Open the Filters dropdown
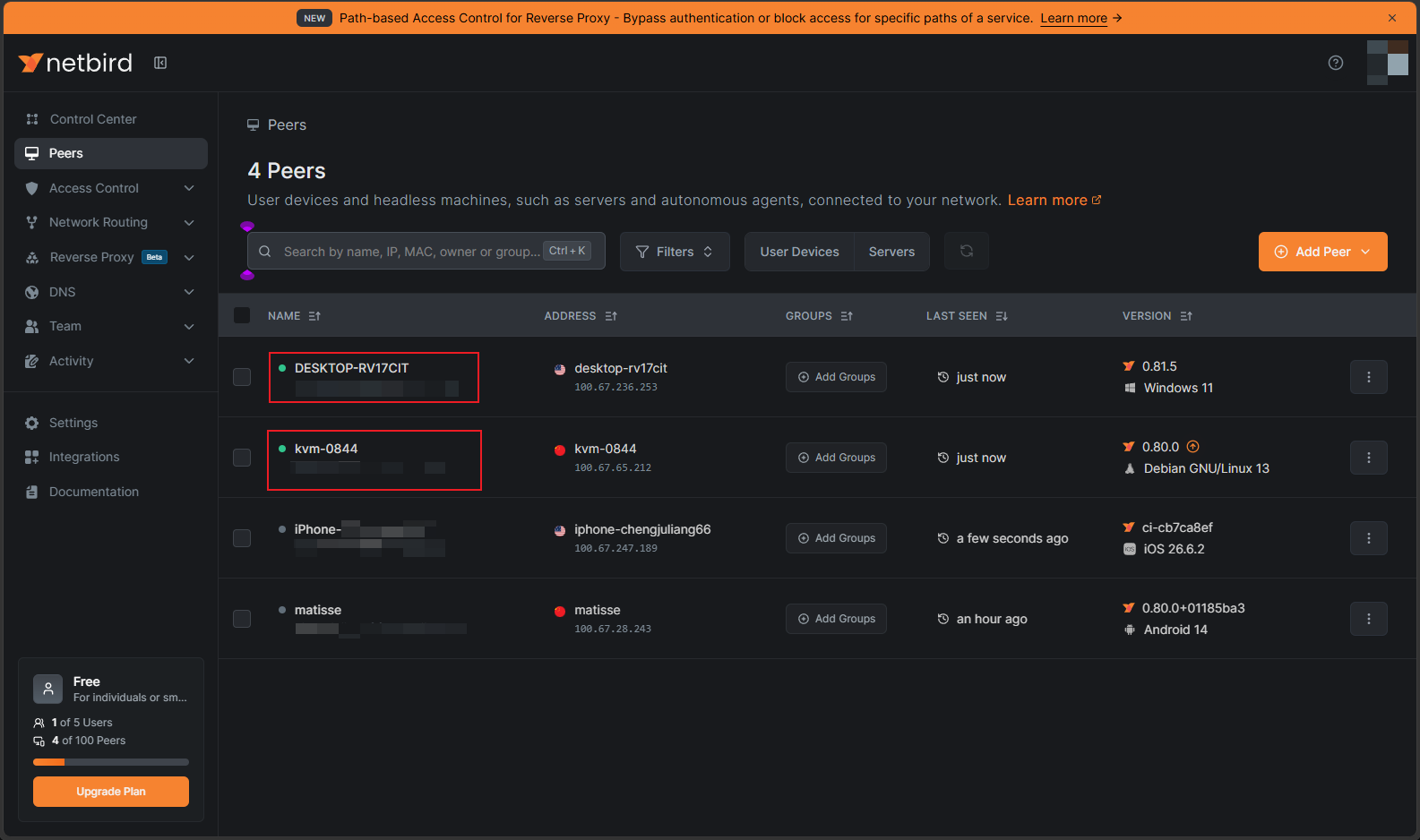The image size is (1420, 840). click(x=675, y=252)
